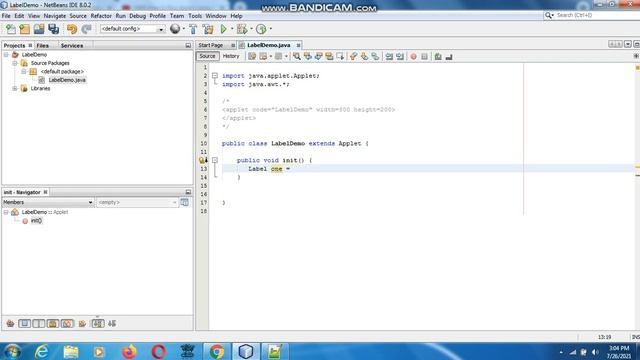Click the lightbulb hint icon on line 12
Image resolution: width=640 pixels, height=360 pixels.
tap(202, 160)
